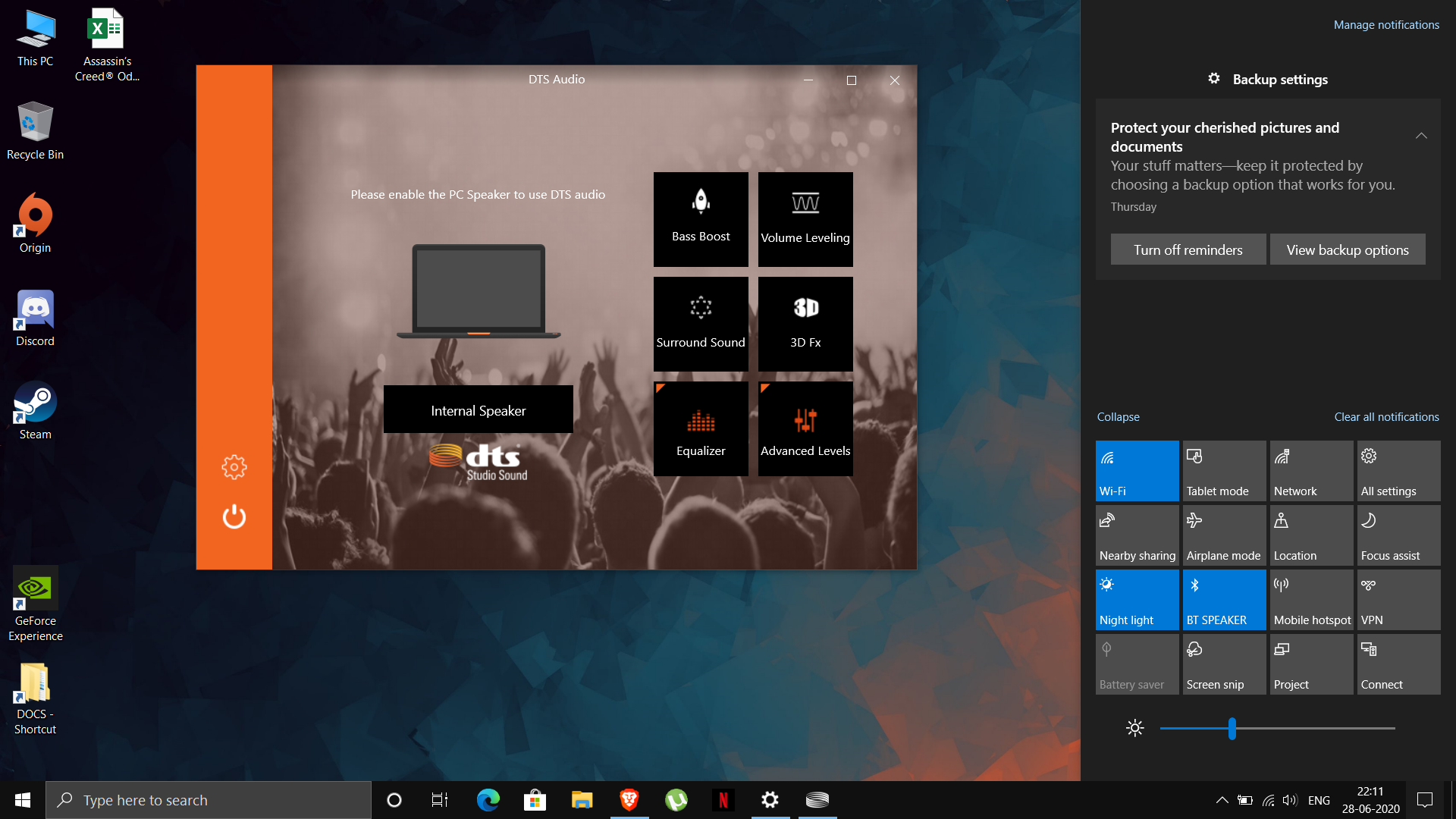Open Wi-Fi network tray icon
This screenshot has width=1456, height=819.
pyautogui.click(x=1268, y=800)
